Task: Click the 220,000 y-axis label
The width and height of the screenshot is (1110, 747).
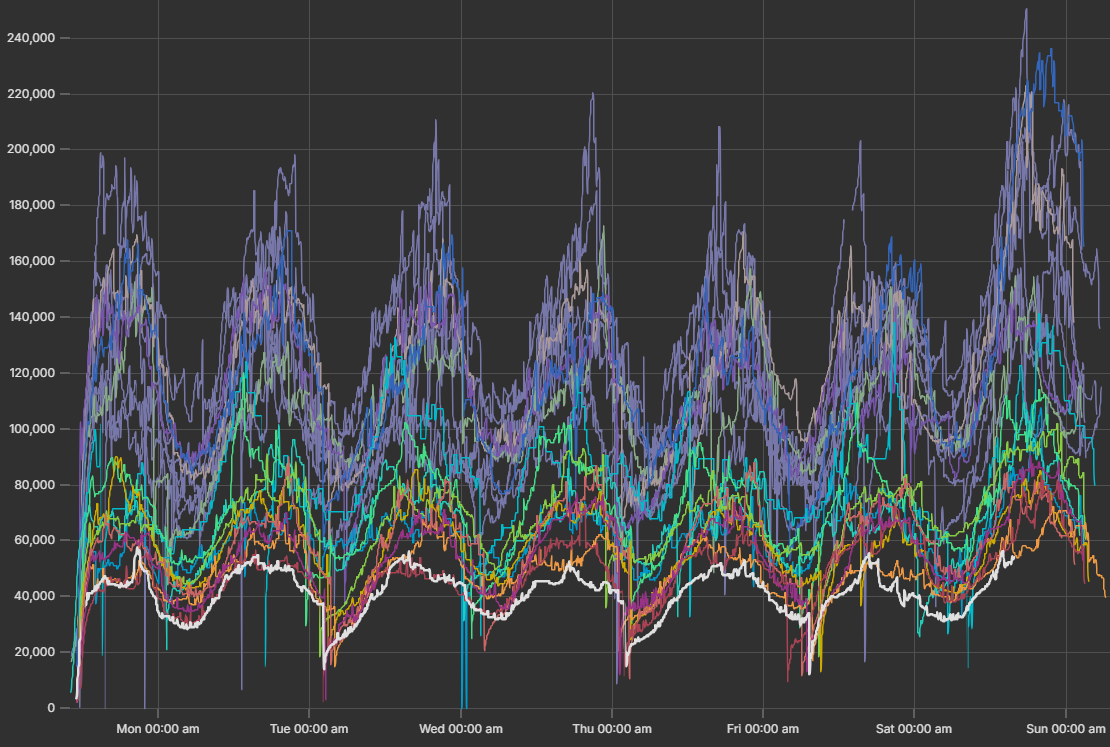Action: pos(31,93)
